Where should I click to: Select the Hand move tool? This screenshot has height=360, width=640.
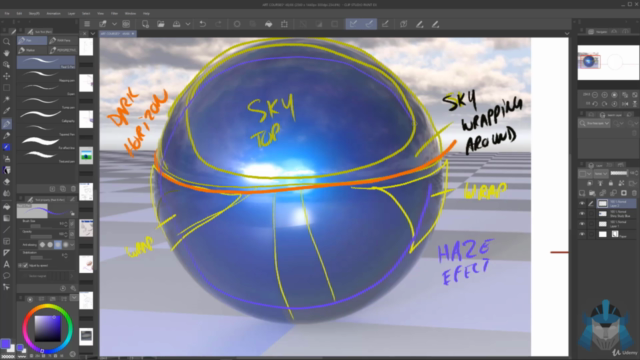[7, 53]
